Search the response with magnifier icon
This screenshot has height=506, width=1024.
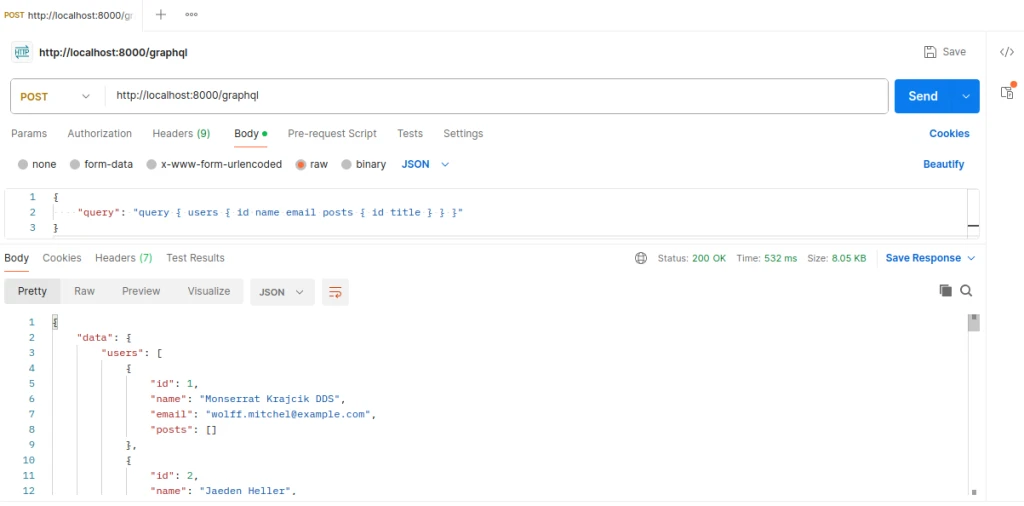[967, 291]
